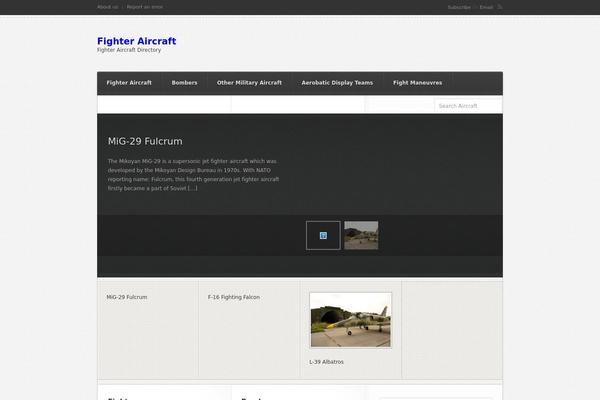Screen dimensions: 600x400
Task: Select the broken-image slider thumbnail
Action: pyautogui.click(x=323, y=235)
